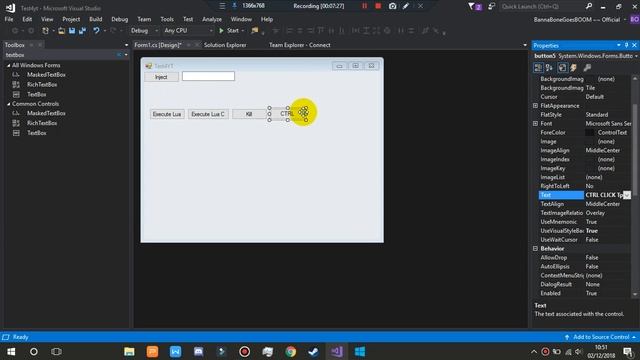This screenshot has height=360, width=640.
Task: Pin the Properties panel
Action: pyautogui.click(x=627, y=45)
